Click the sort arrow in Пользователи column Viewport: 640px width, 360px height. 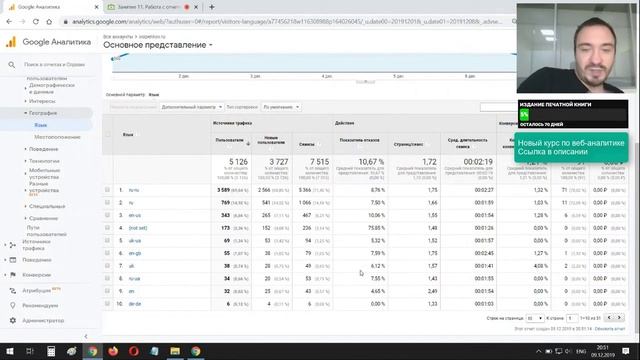pos(248,143)
